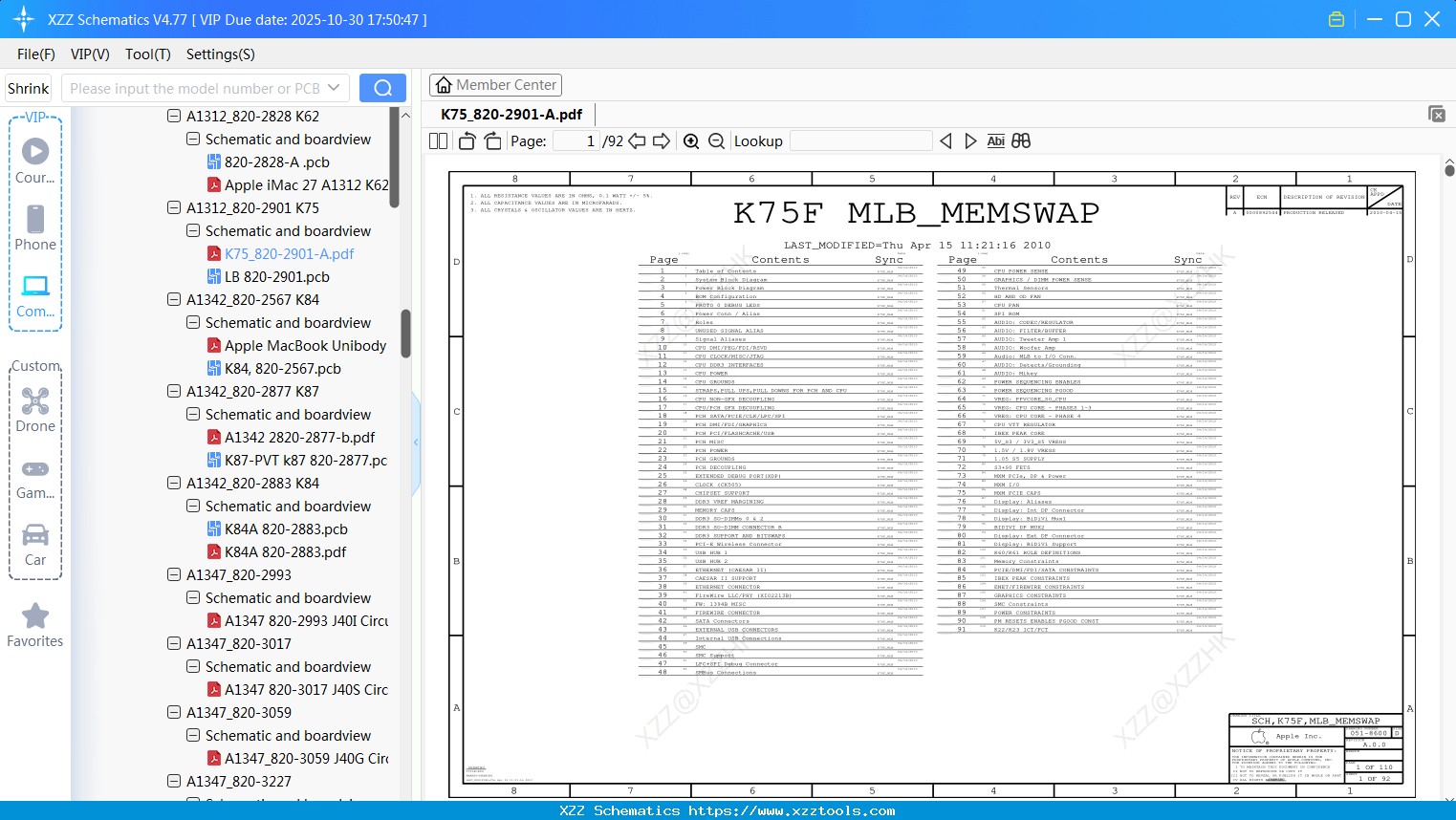Collapse the A1342_820-2567 K84 node
1456x820 pixels.
174,299
